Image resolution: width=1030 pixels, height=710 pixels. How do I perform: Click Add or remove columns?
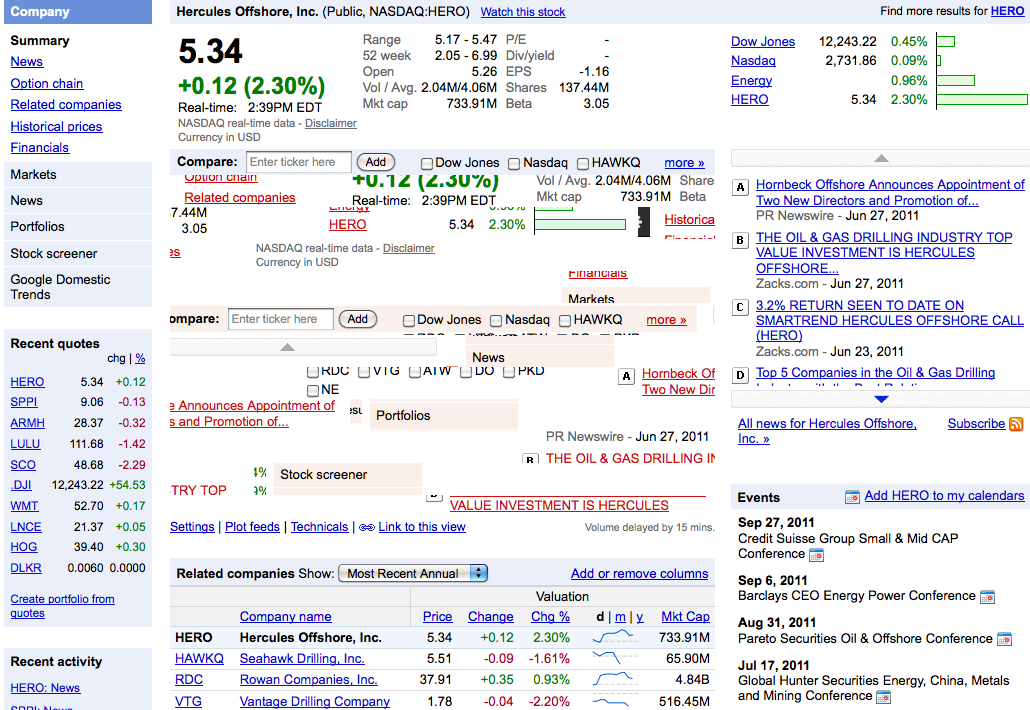[x=639, y=573]
